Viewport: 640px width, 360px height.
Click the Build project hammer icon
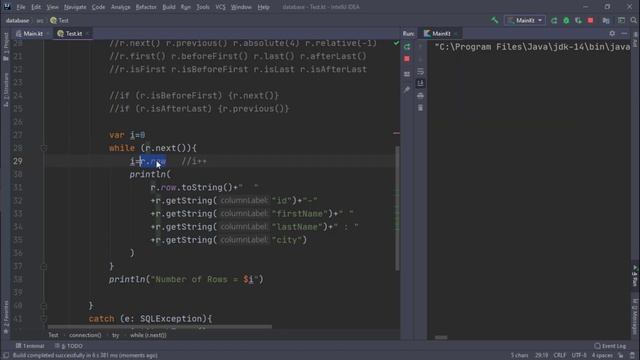(x=495, y=20)
